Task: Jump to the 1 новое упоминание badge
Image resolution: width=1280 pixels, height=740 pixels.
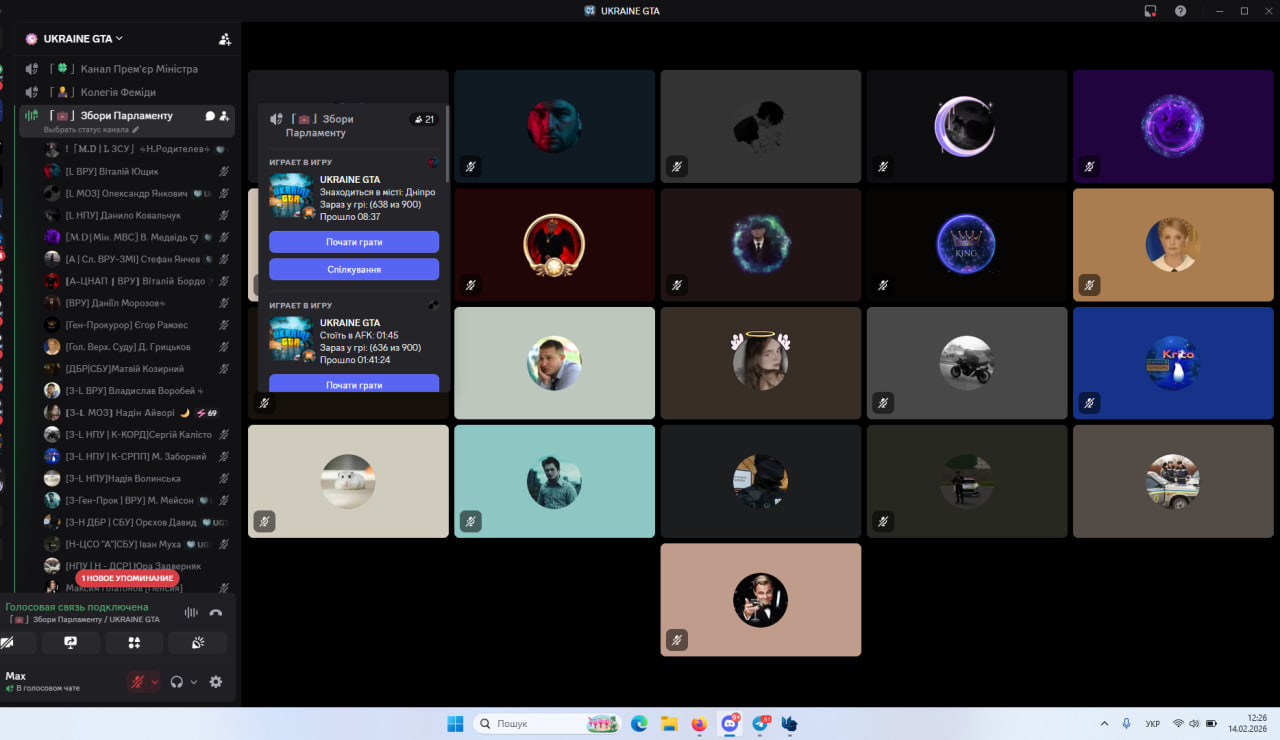Action: [128, 578]
